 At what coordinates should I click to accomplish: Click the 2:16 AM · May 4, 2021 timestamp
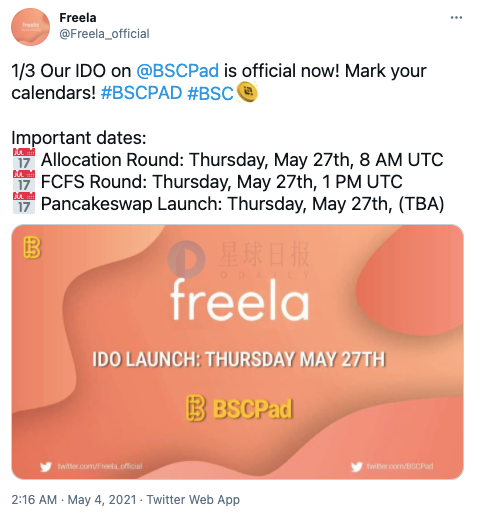pyautogui.click(x=74, y=500)
